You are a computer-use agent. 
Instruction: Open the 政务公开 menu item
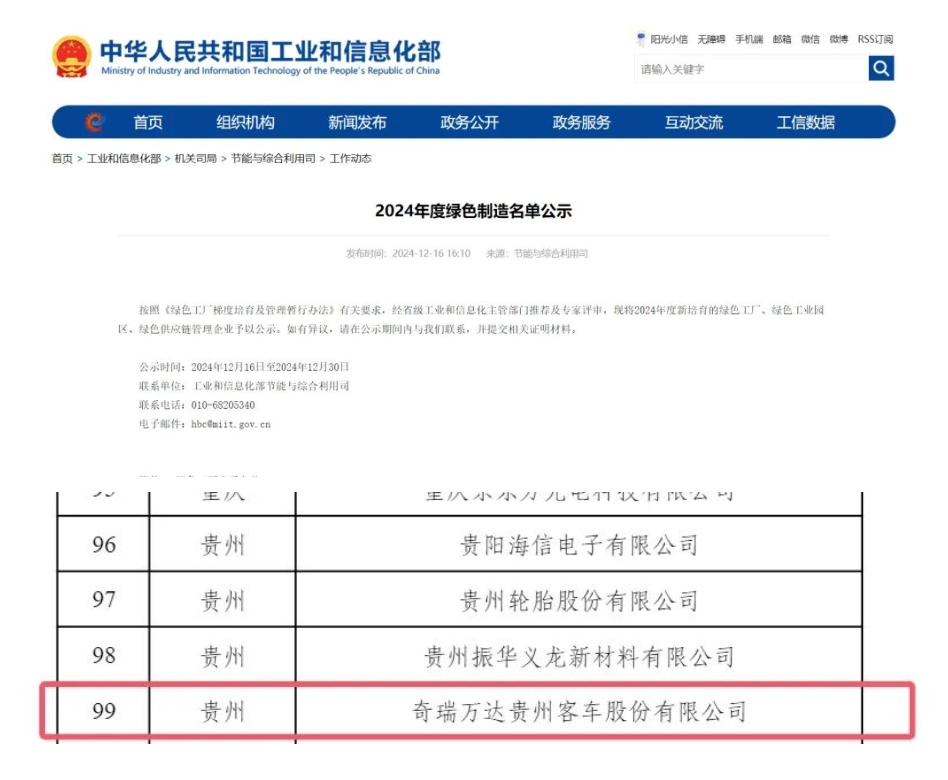click(x=469, y=123)
